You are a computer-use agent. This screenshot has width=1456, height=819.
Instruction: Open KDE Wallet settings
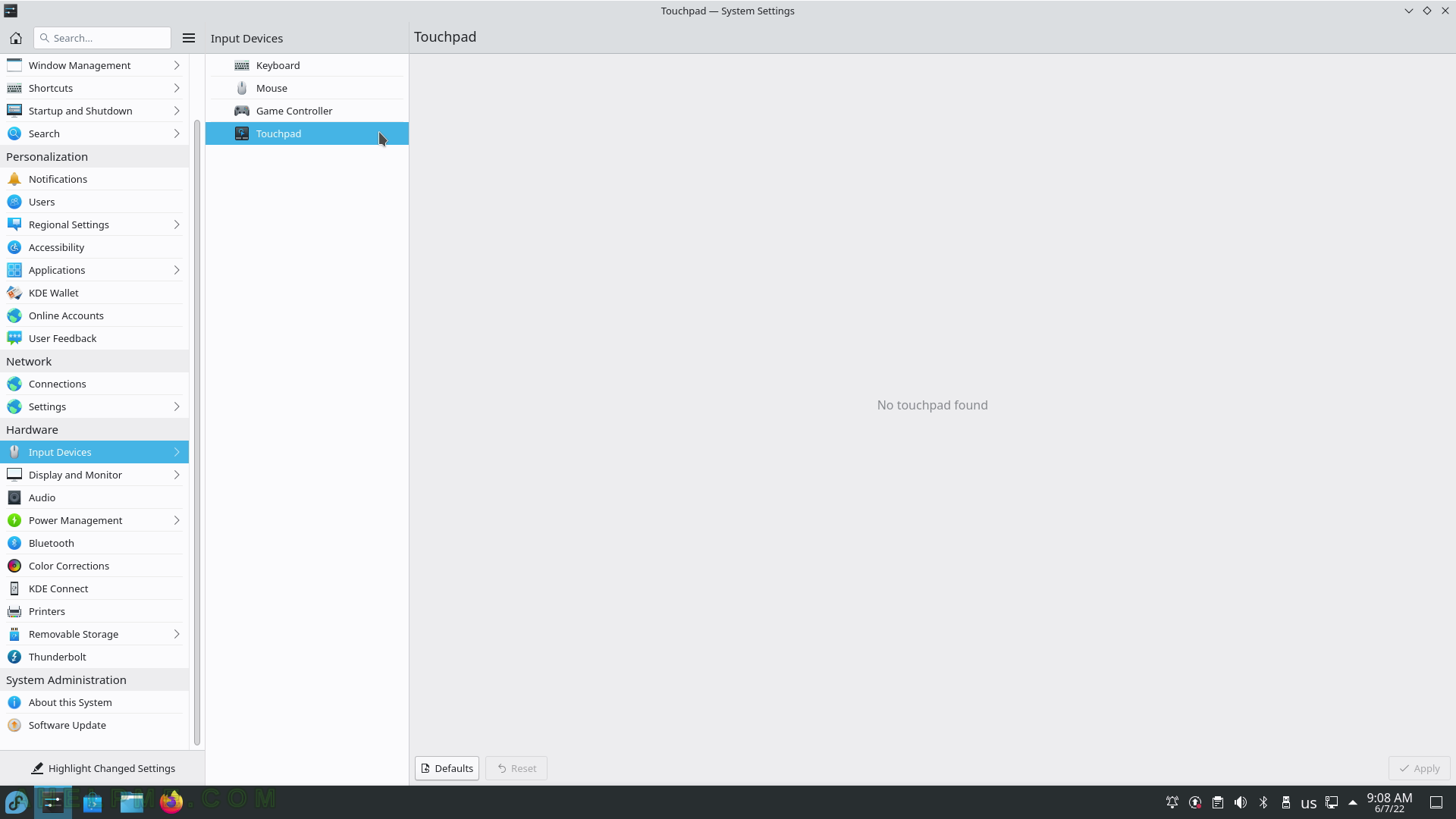point(94,293)
